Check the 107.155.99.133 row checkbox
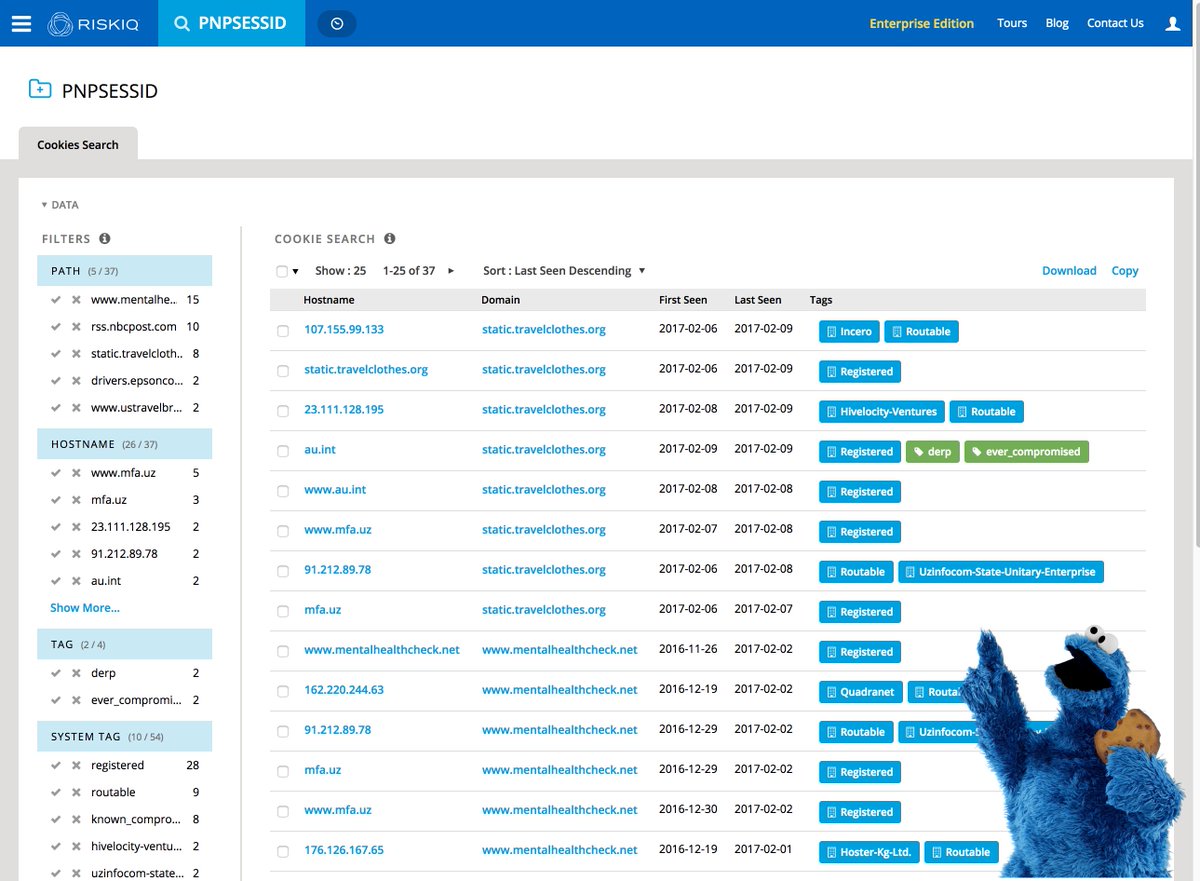The height and width of the screenshot is (881, 1200). coord(283,331)
